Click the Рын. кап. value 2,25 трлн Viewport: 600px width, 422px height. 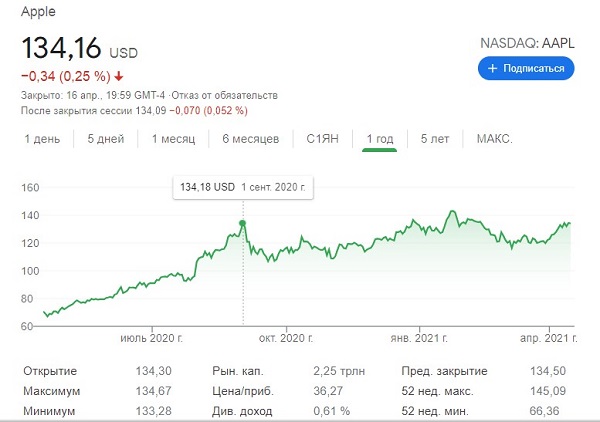[x=339, y=371]
